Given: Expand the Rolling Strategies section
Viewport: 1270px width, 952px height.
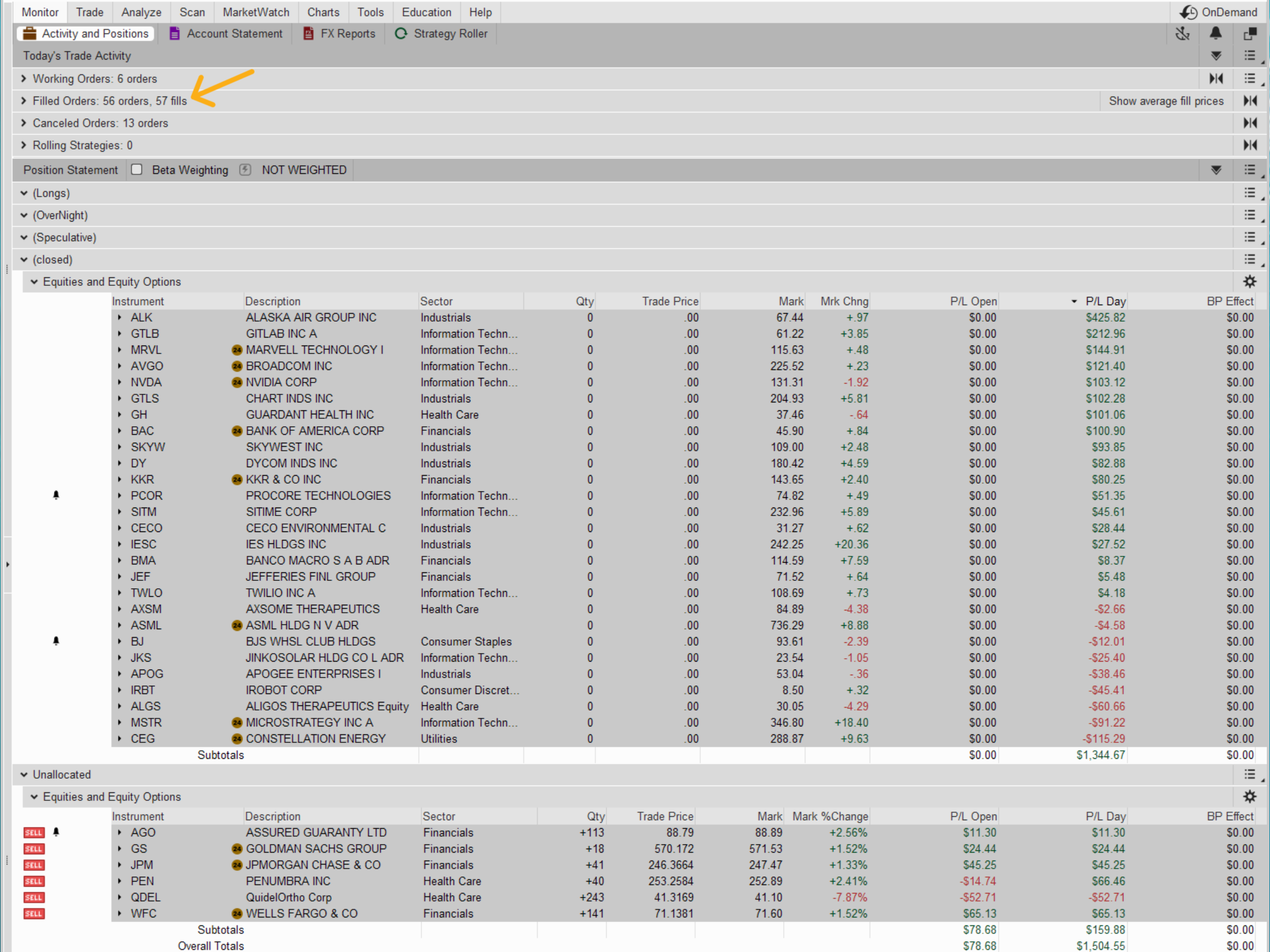Looking at the screenshot, I should 23,145.
